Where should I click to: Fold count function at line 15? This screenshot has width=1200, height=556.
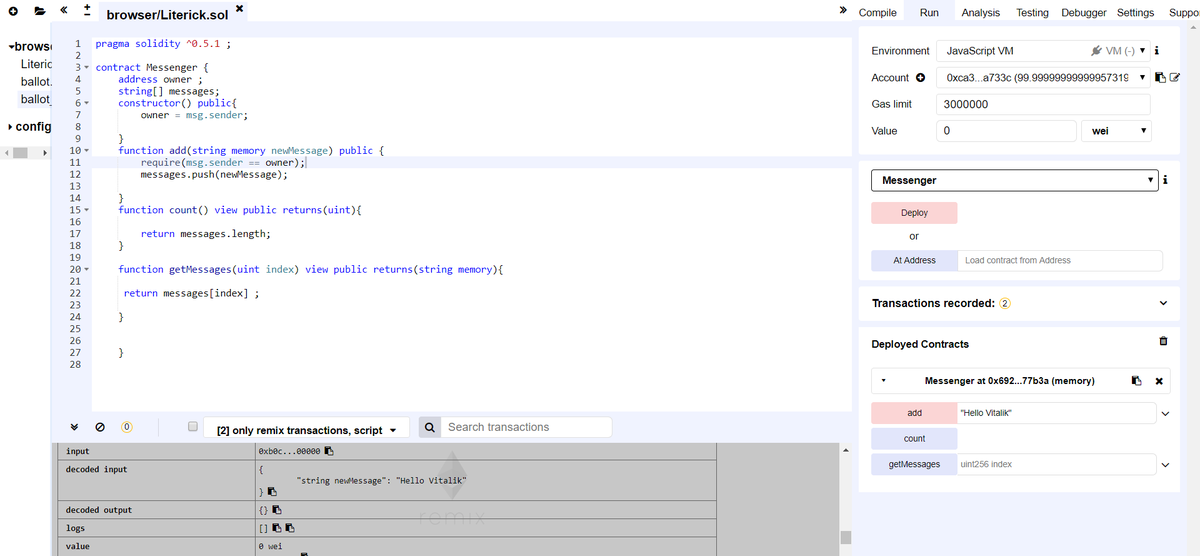[87, 210]
